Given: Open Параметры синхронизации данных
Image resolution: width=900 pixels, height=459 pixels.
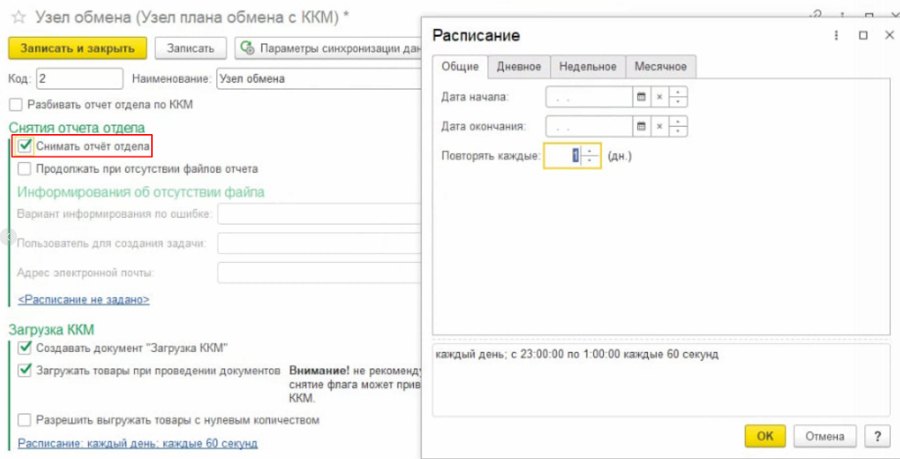Looking at the screenshot, I should tap(328, 48).
